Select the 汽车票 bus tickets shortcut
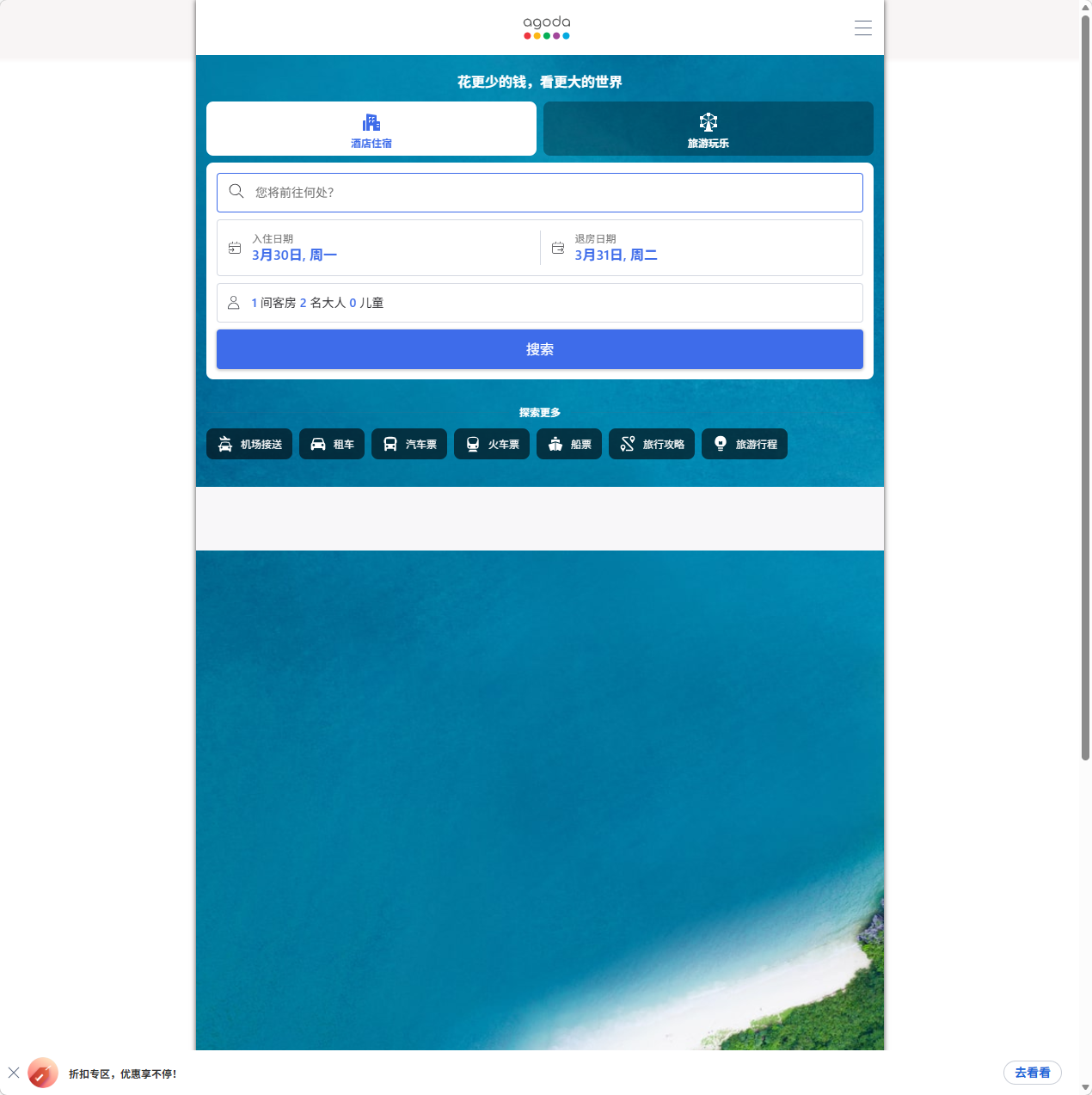This screenshot has width=1092, height=1095. point(409,444)
